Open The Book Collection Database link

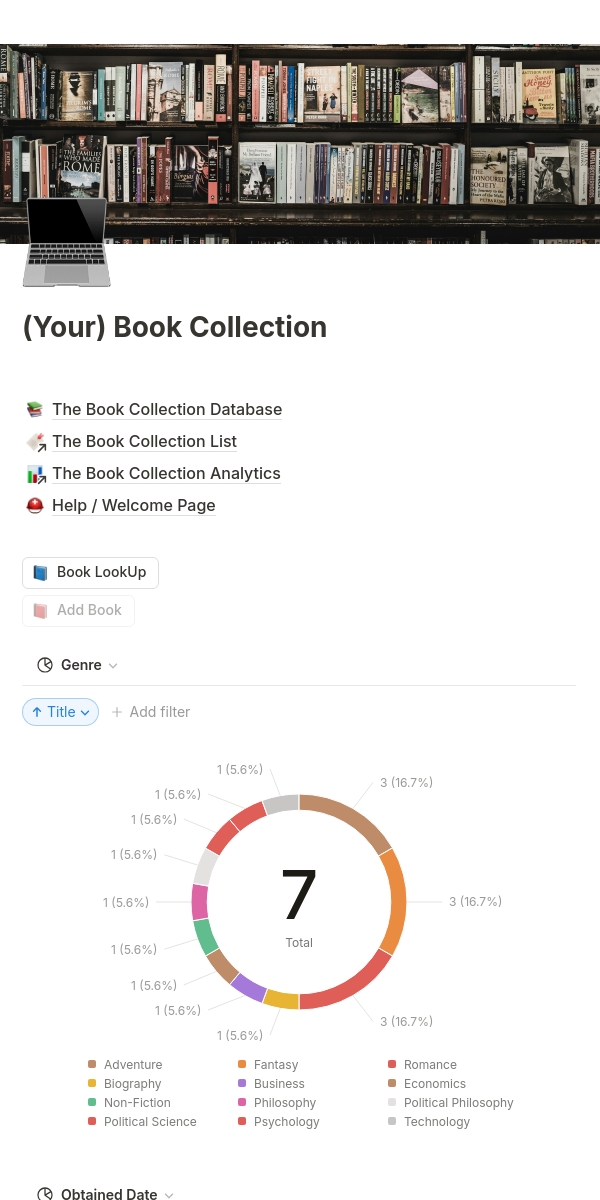(167, 409)
